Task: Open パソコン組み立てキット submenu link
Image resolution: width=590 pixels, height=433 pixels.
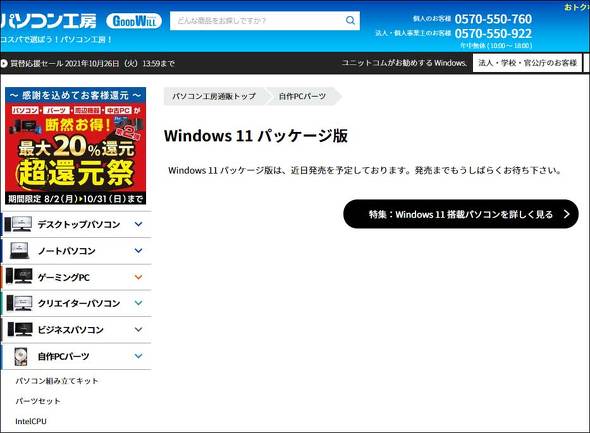Action: [x=57, y=381]
